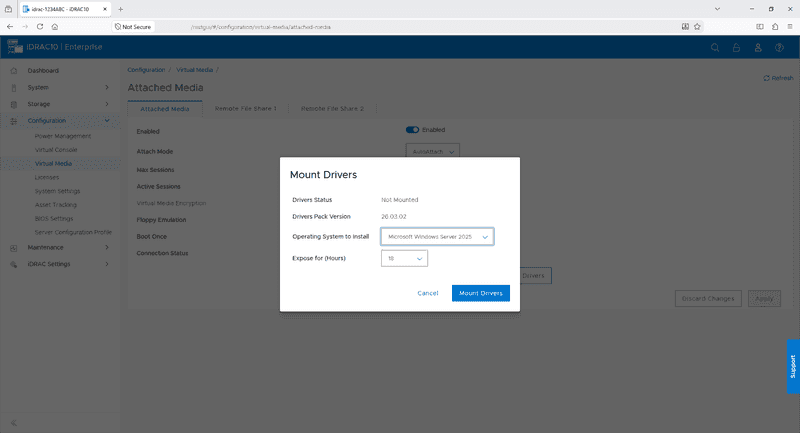Screen dimensions: 800x433
Task: Click Discard Changes button
Action: tap(708, 299)
